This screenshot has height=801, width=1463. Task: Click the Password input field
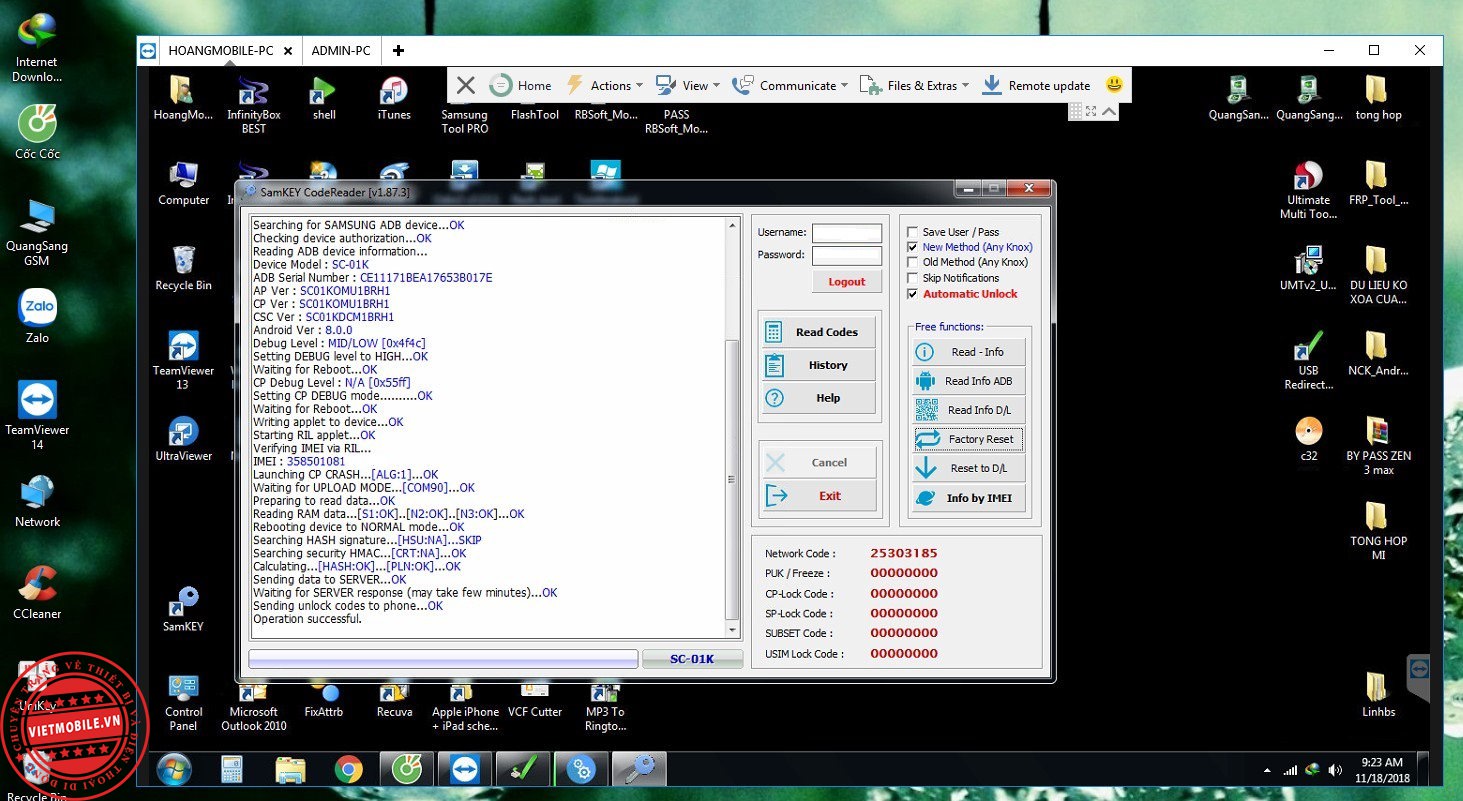tap(847, 255)
